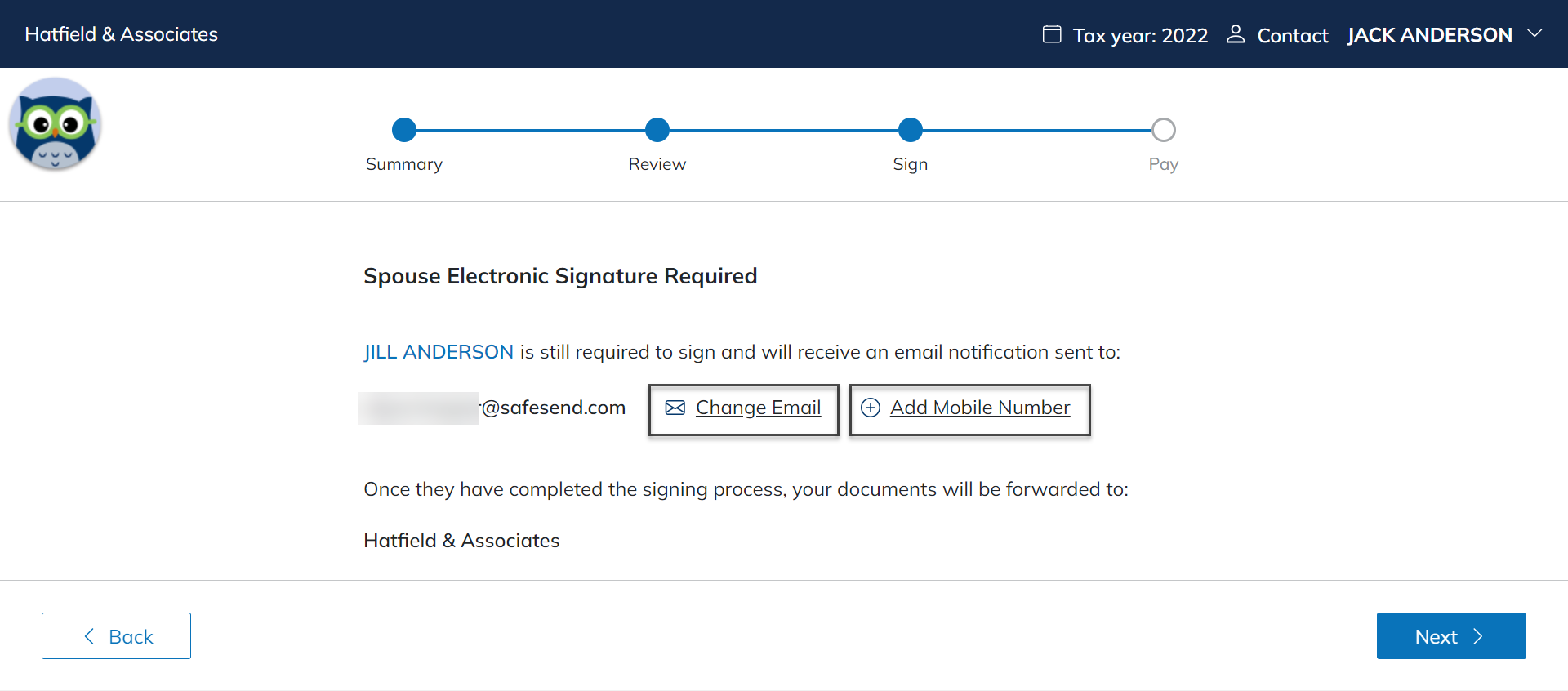Click the Tax year: 2022 label
The image size is (1568, 691).
pos(1140,36)
